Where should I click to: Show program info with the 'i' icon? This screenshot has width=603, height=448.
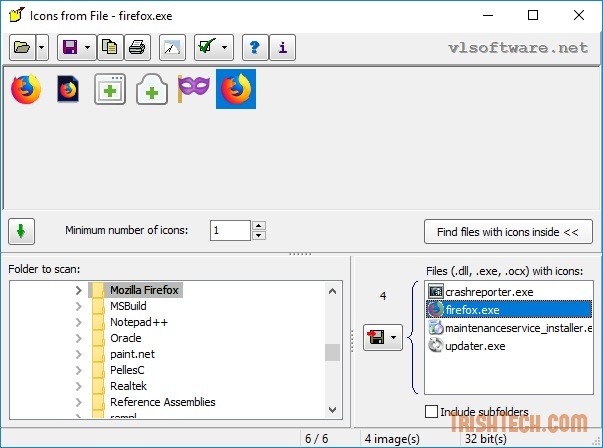tap(283, 48)
